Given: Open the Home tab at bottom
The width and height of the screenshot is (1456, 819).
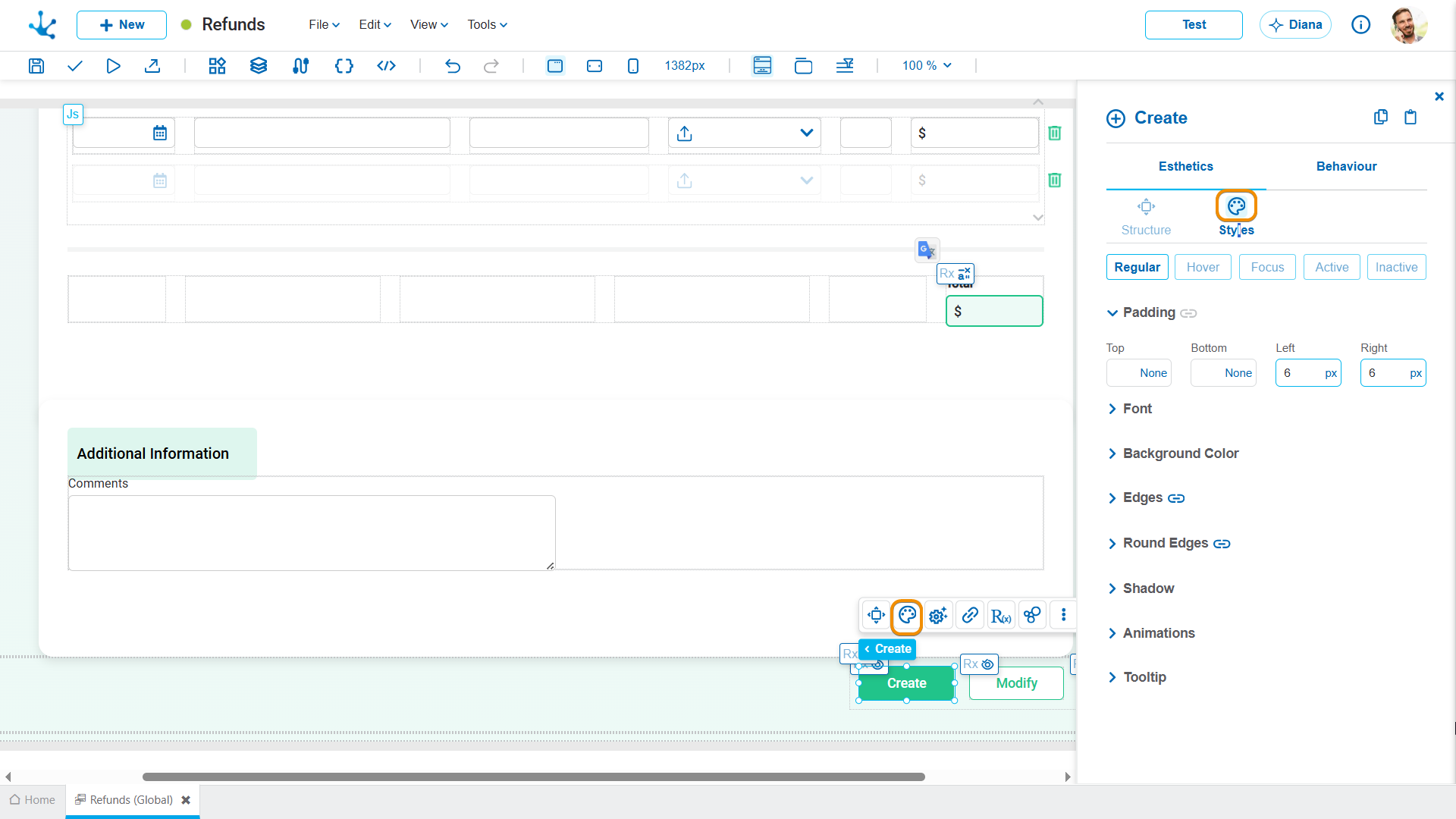Looking at the screenshot, I should click(33, 800).
